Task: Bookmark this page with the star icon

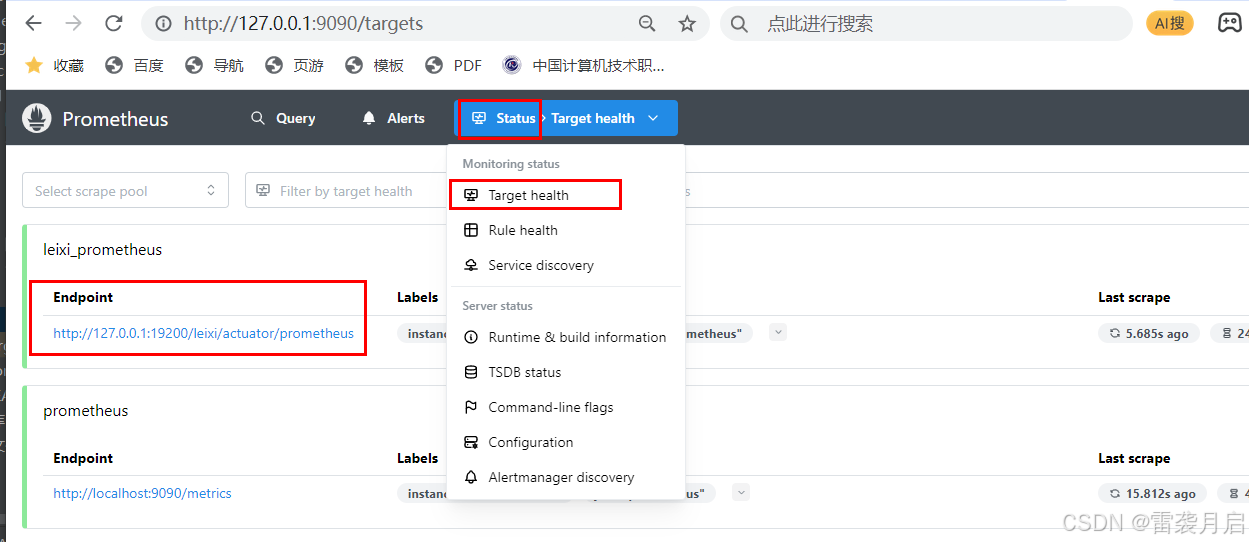Action: [x=687, y=24]
